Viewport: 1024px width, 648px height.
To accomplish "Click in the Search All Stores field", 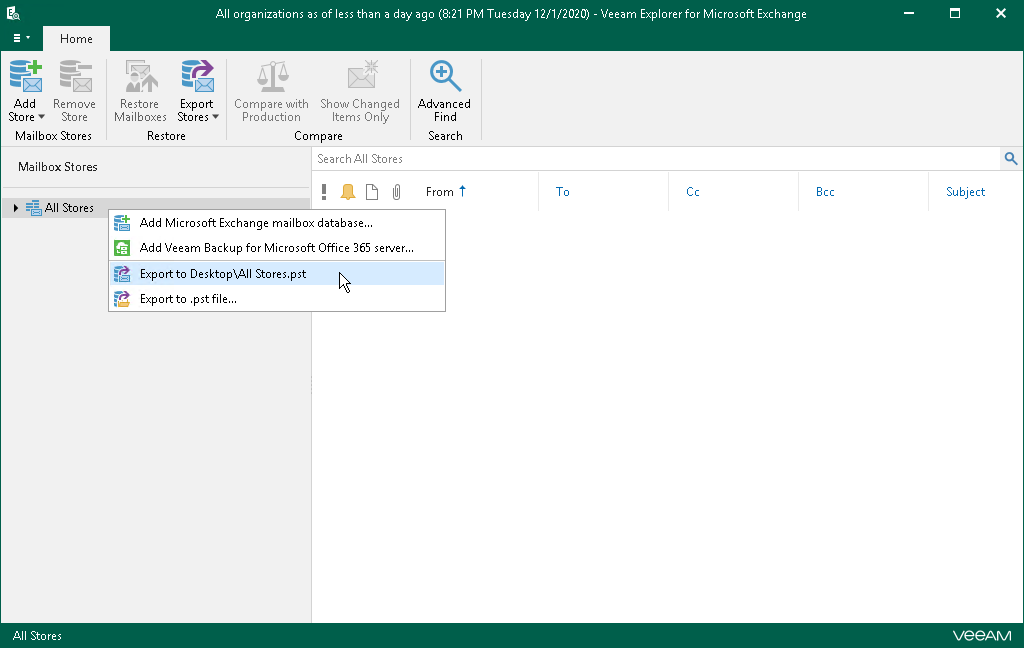I will click(x=656, y=159).
